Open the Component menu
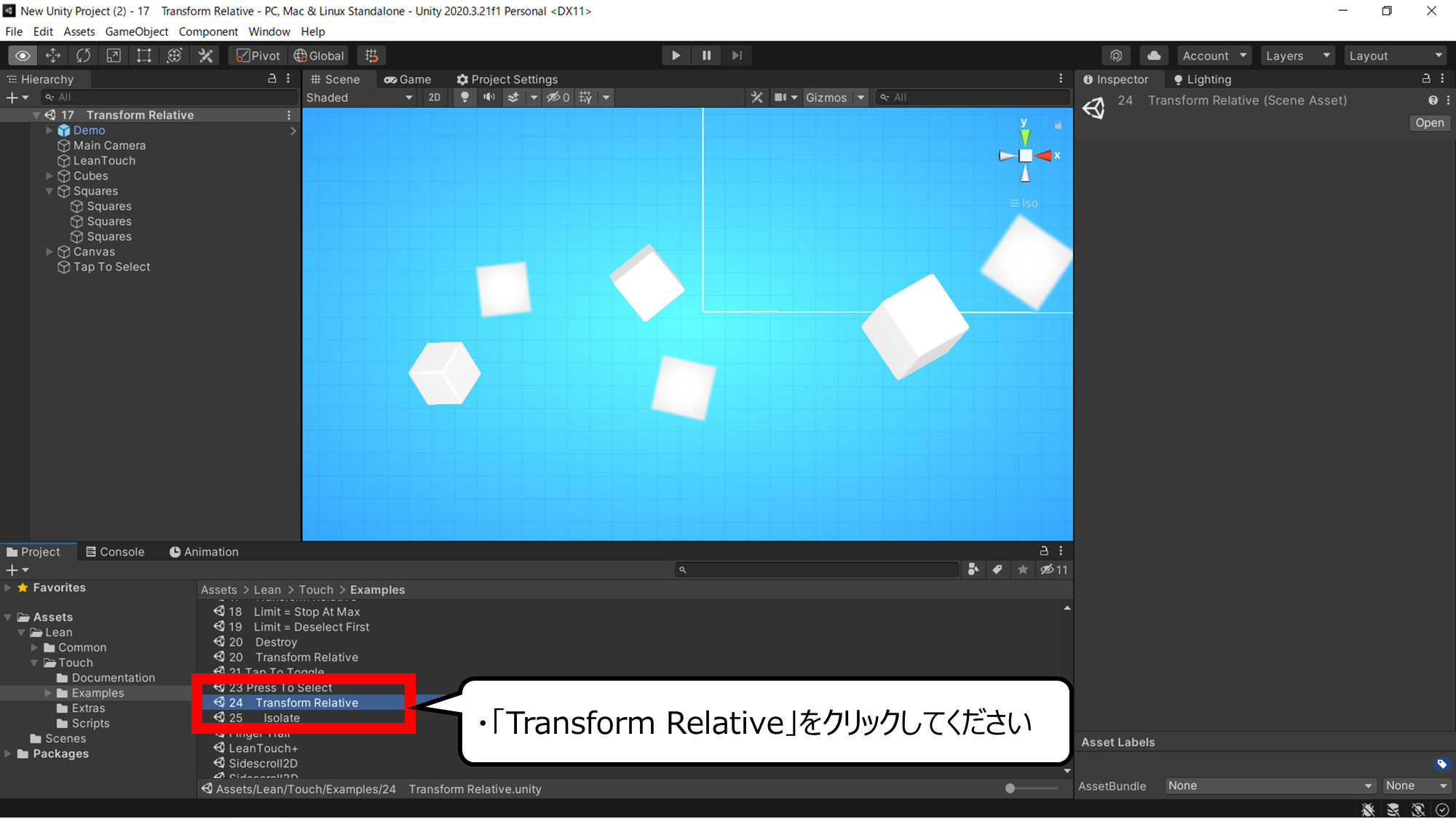The image size is (1456, 819). pos(208,31)
